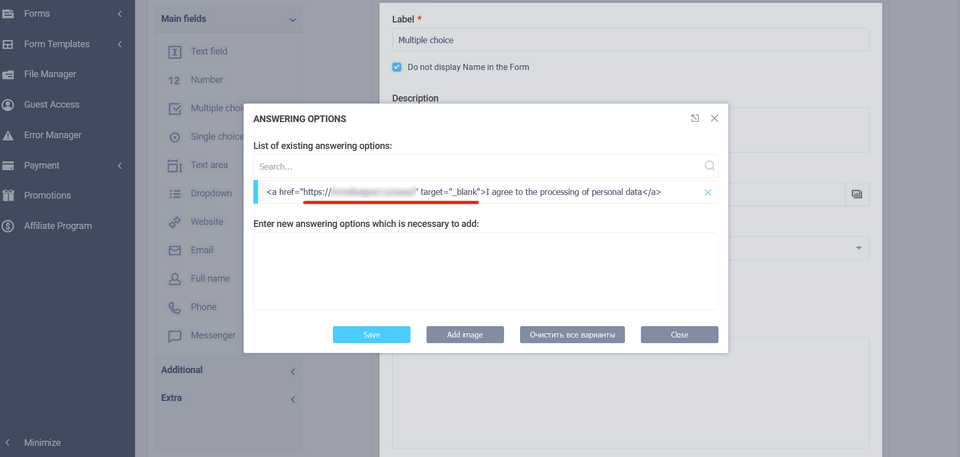Remove the existing answering option with X
The image size is (960, 457).
[708, 192]
